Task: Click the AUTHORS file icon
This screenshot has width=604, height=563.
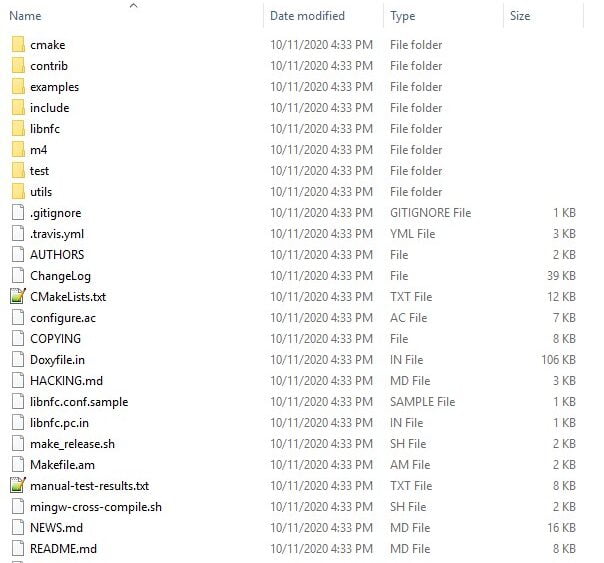Action: point(18,255)
